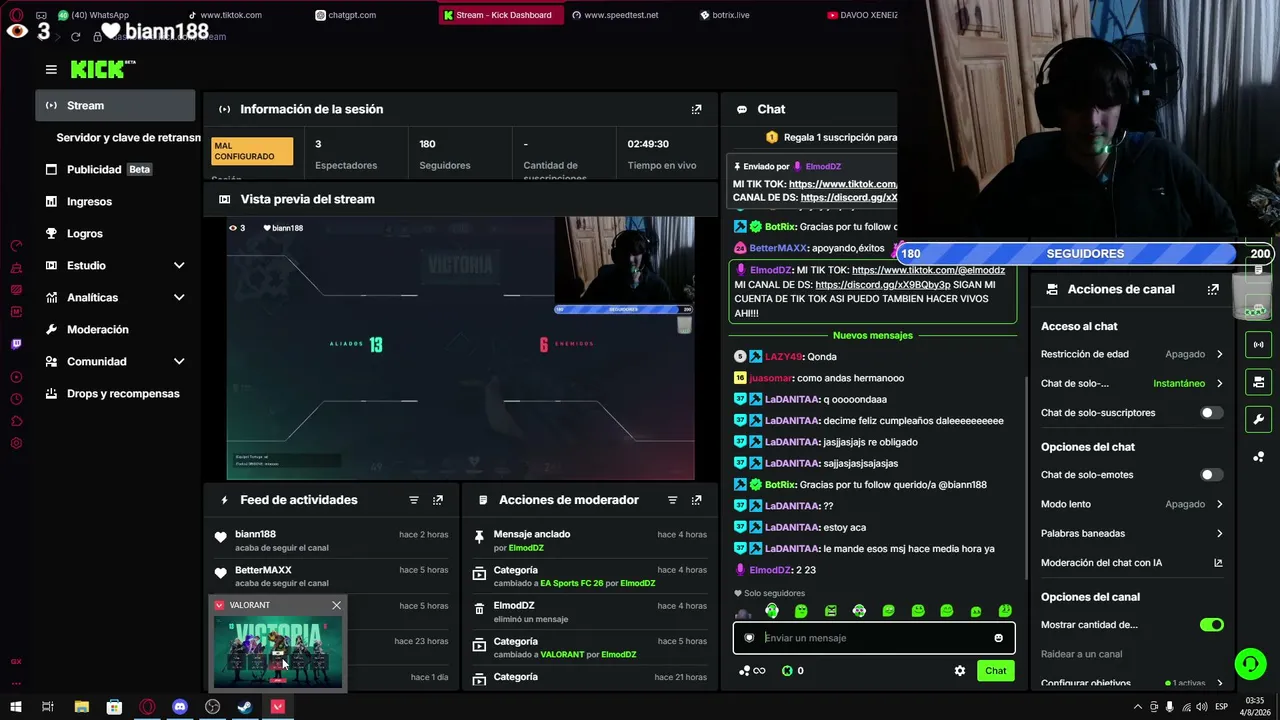Open the Publicidad Beta page
Image resolution: width=1280 pixels, height=720 pixels.
[x=115, y=169]
